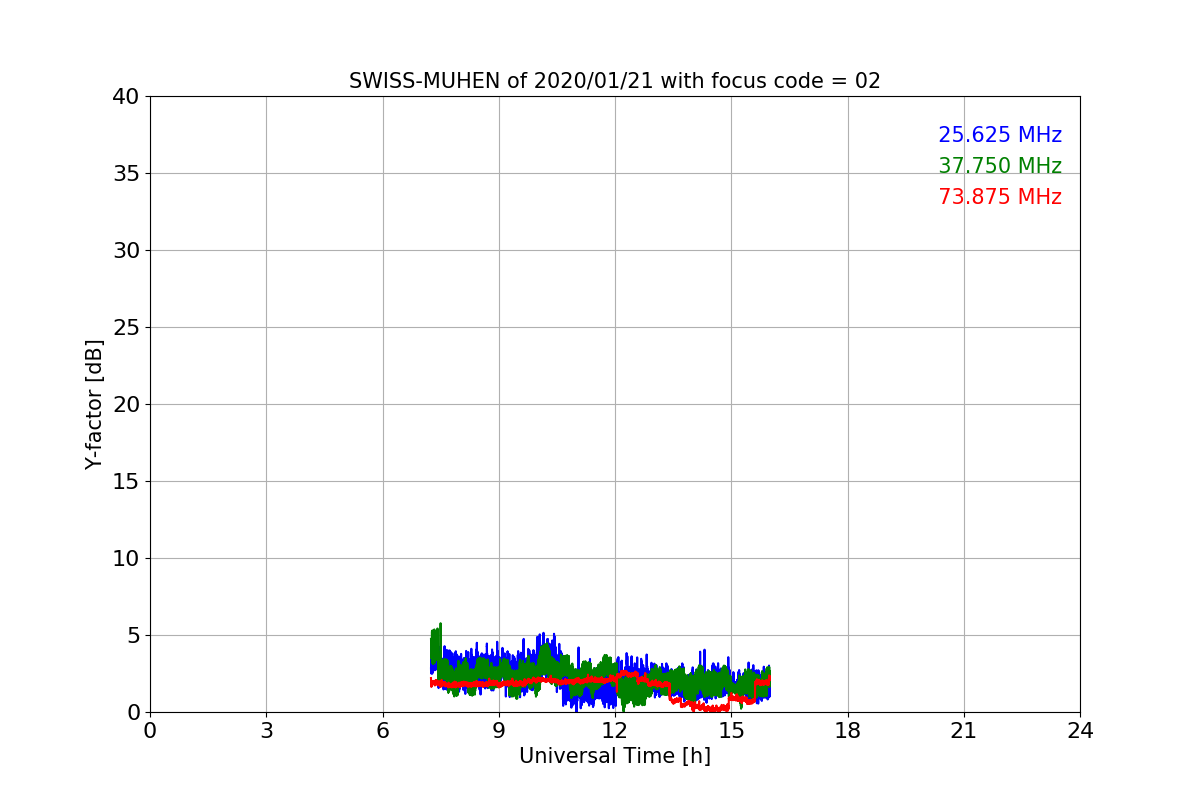Click the Universal Time [h] axis label
Viewport: 1200px width, 800px height.
pyautogui.click(x=614, y=756)
